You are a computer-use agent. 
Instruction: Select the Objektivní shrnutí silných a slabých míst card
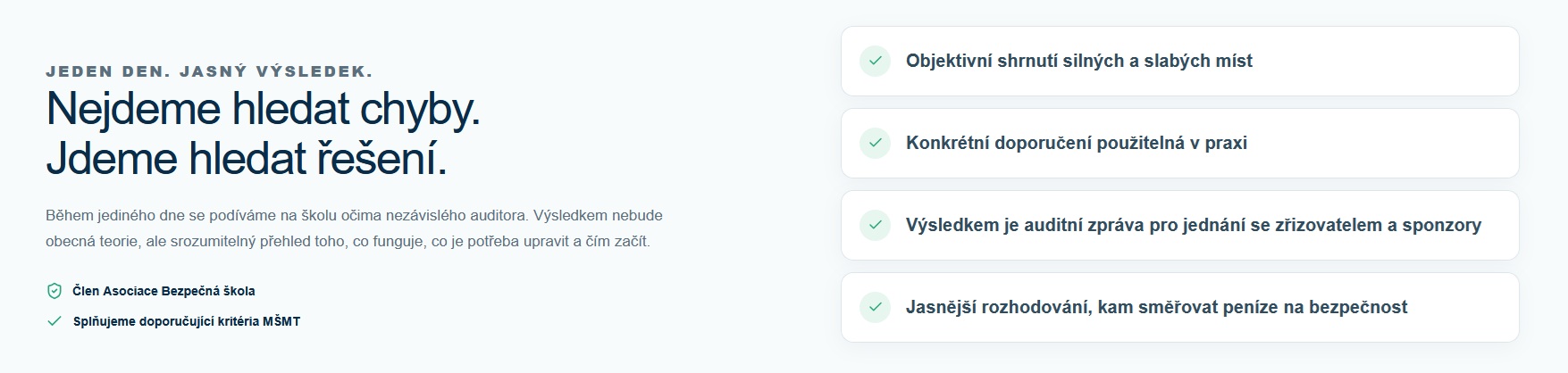[x=1179, y=61]
